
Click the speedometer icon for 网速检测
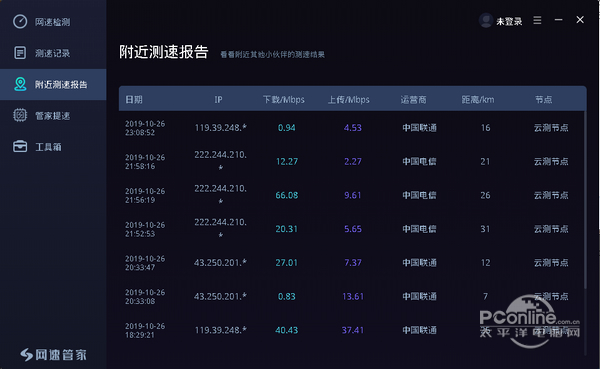(x=20, y=21)
